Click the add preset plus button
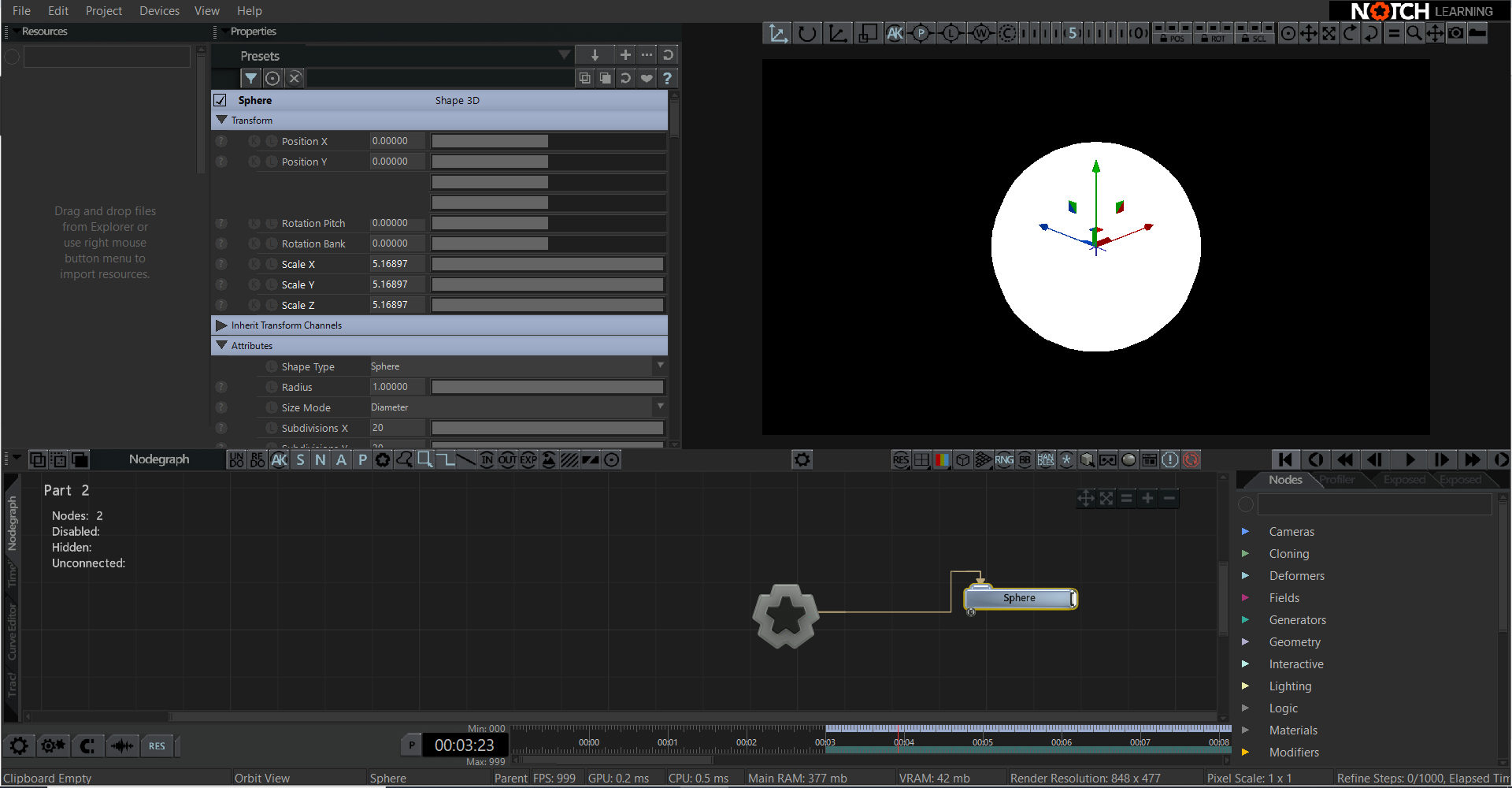This screenshot has width=1512, height=788. pyautogui.click(x=625, y=54)
